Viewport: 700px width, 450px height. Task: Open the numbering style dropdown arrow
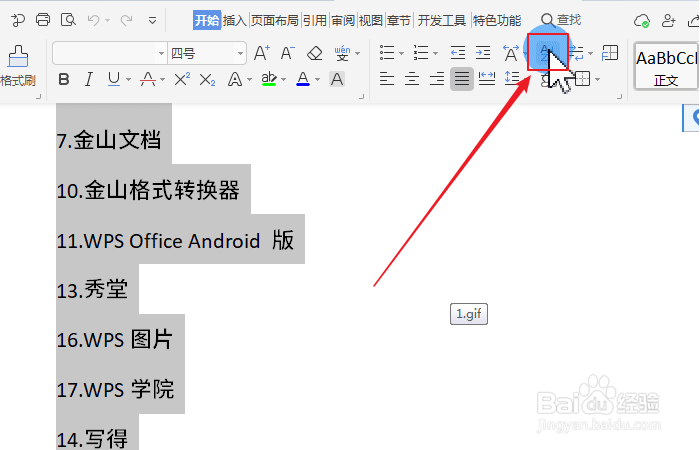[x=435, y=54]
